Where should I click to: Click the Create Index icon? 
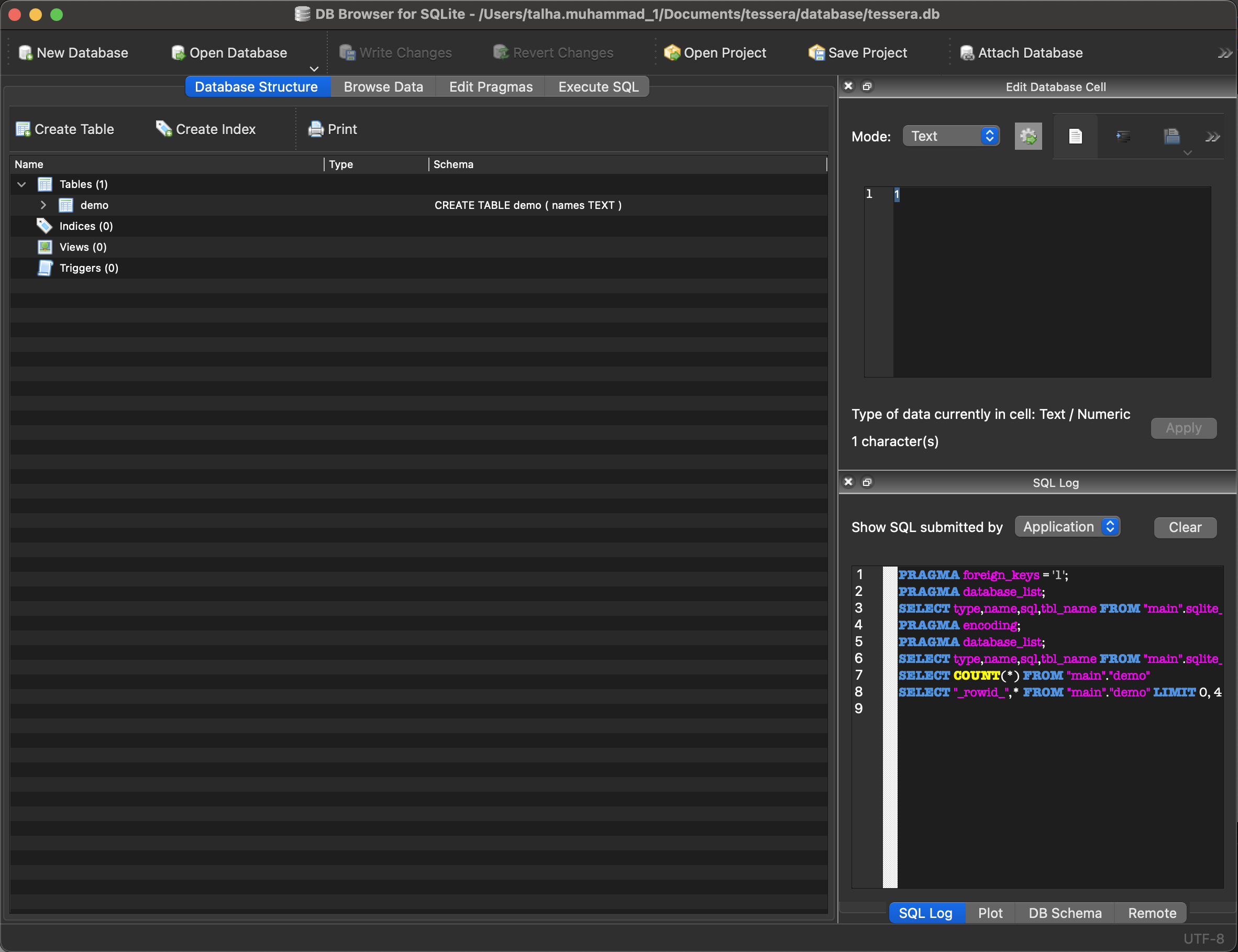click(x=164, y=129)
